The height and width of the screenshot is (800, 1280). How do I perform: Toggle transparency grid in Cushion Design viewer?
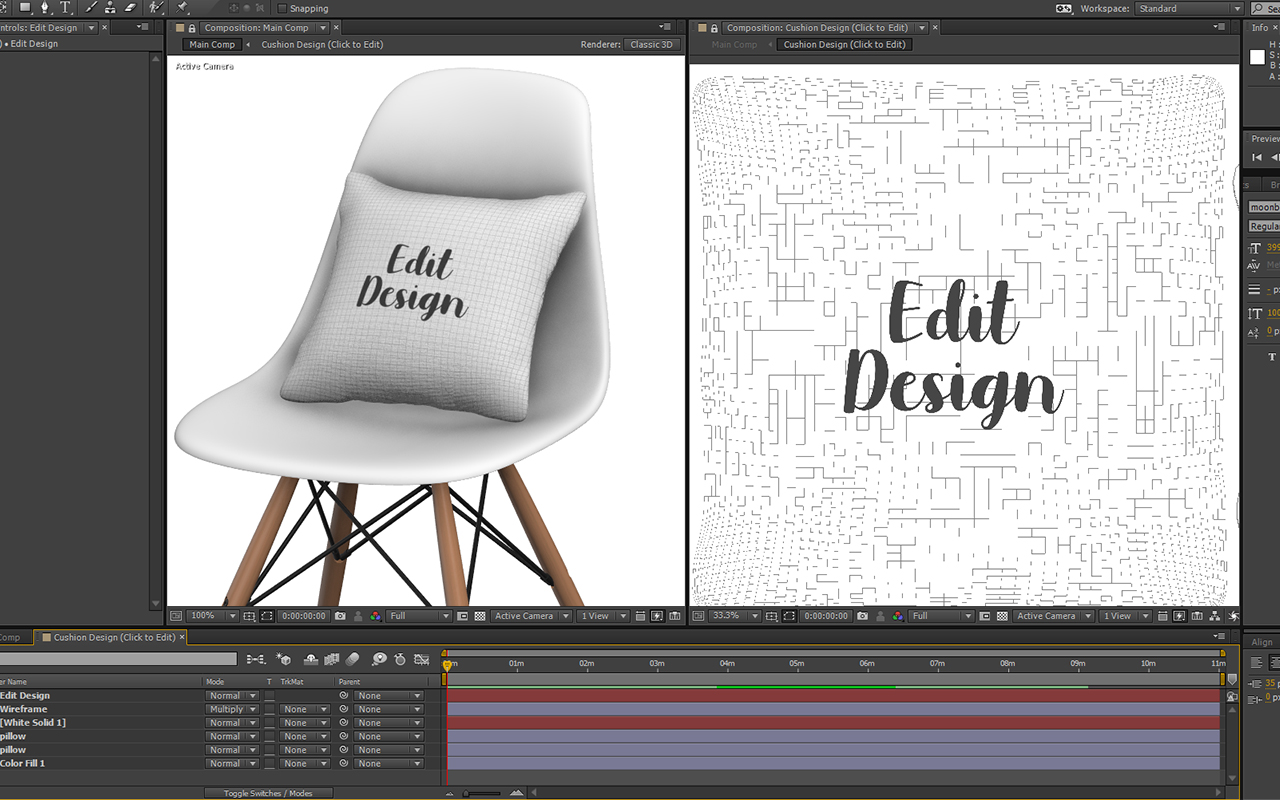[1001, 616]
